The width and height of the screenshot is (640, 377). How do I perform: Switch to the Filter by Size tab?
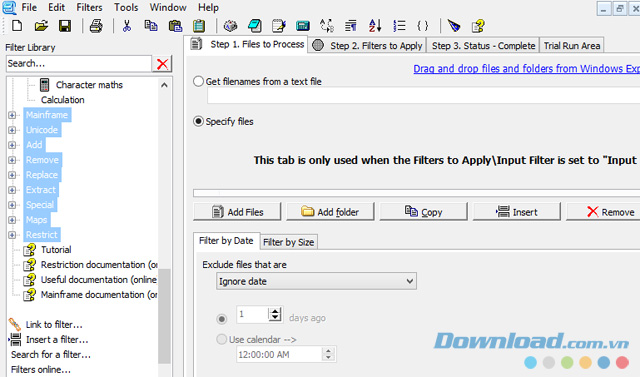pyautogui.click(x=289, y=242)
